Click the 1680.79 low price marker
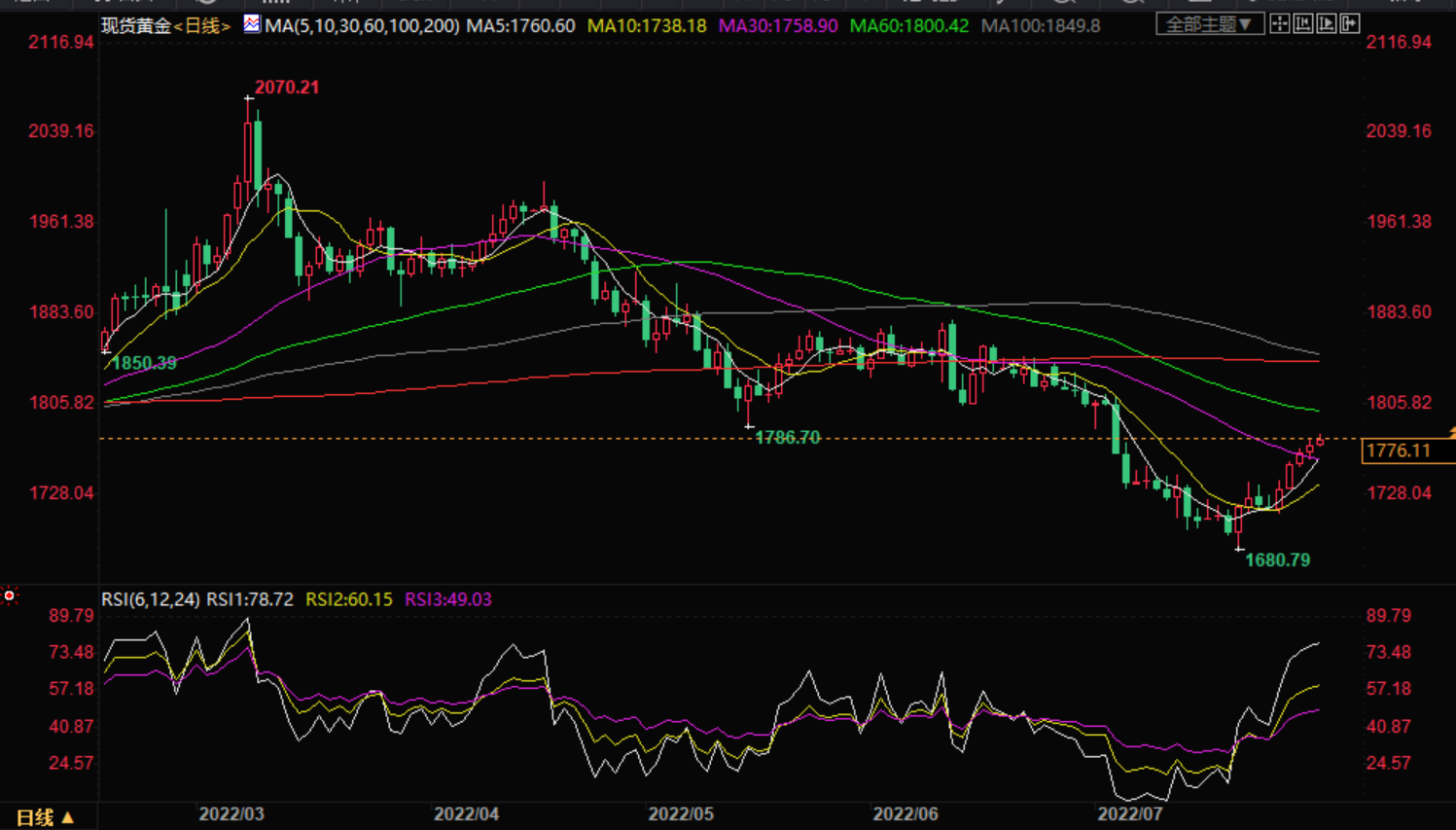This screenshot has width=1456, height=830. (x=1277, y=560)
